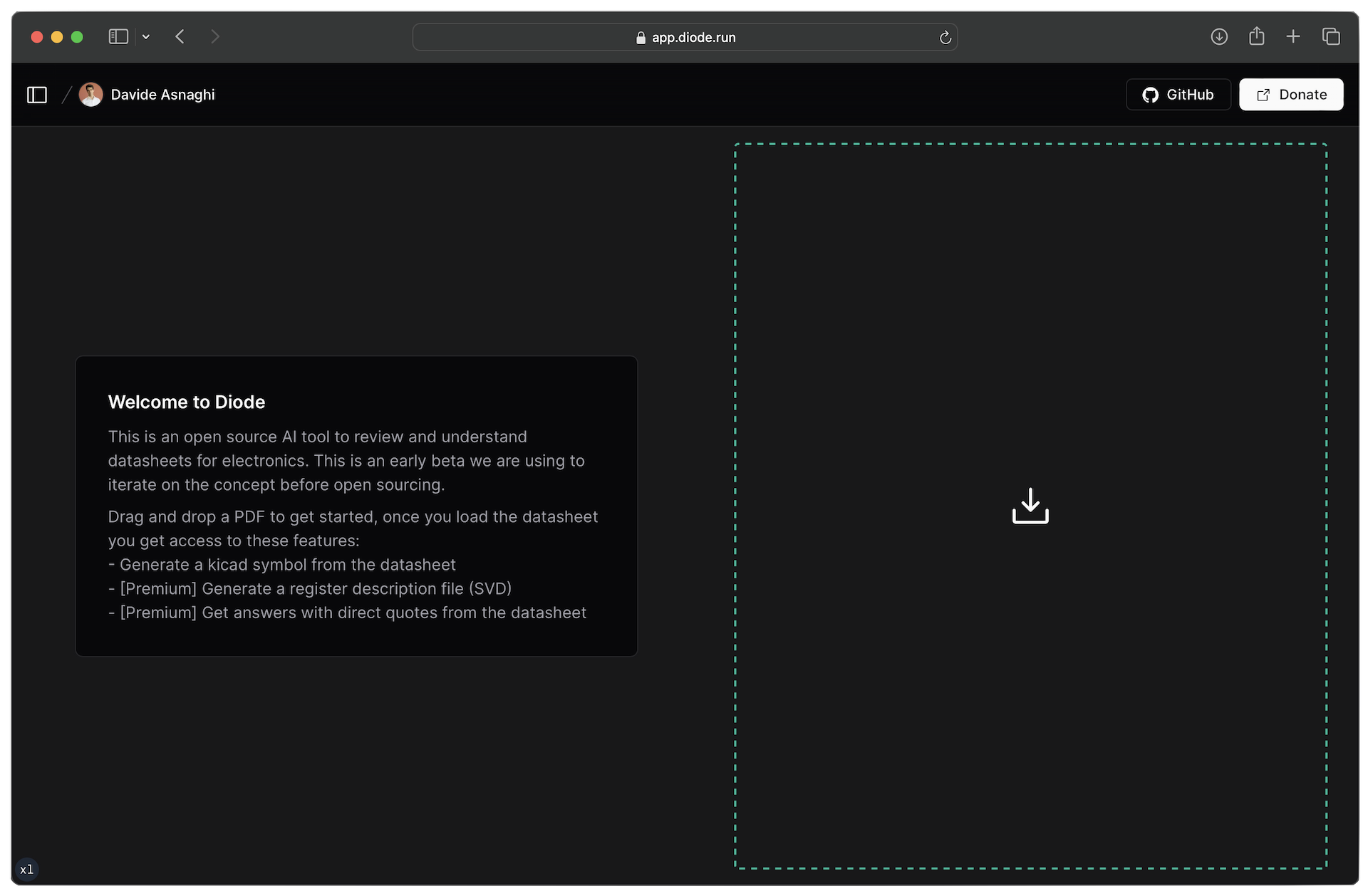Close the Safari window with red button

pos(37,37)
